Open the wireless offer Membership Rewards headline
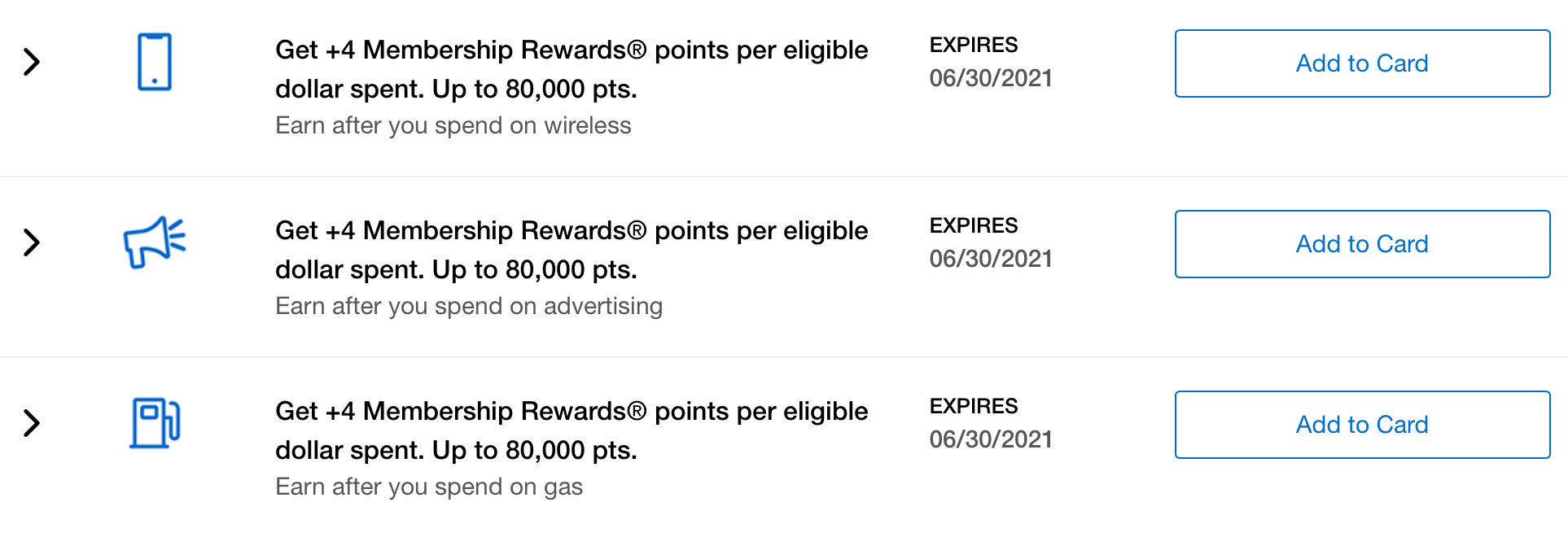The height and width of the screenshot is (537, 1568). pyautogui.click(x=572, y=69)
